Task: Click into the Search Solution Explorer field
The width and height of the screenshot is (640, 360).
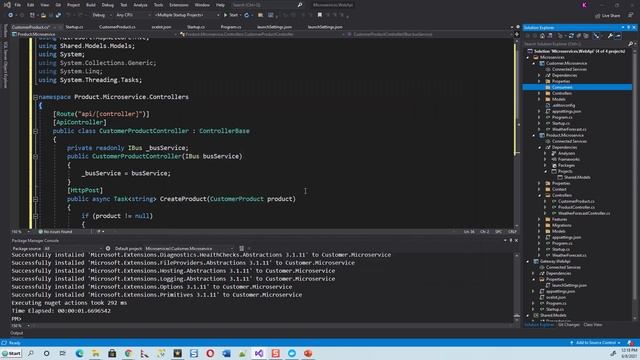Action: point(576,44)
